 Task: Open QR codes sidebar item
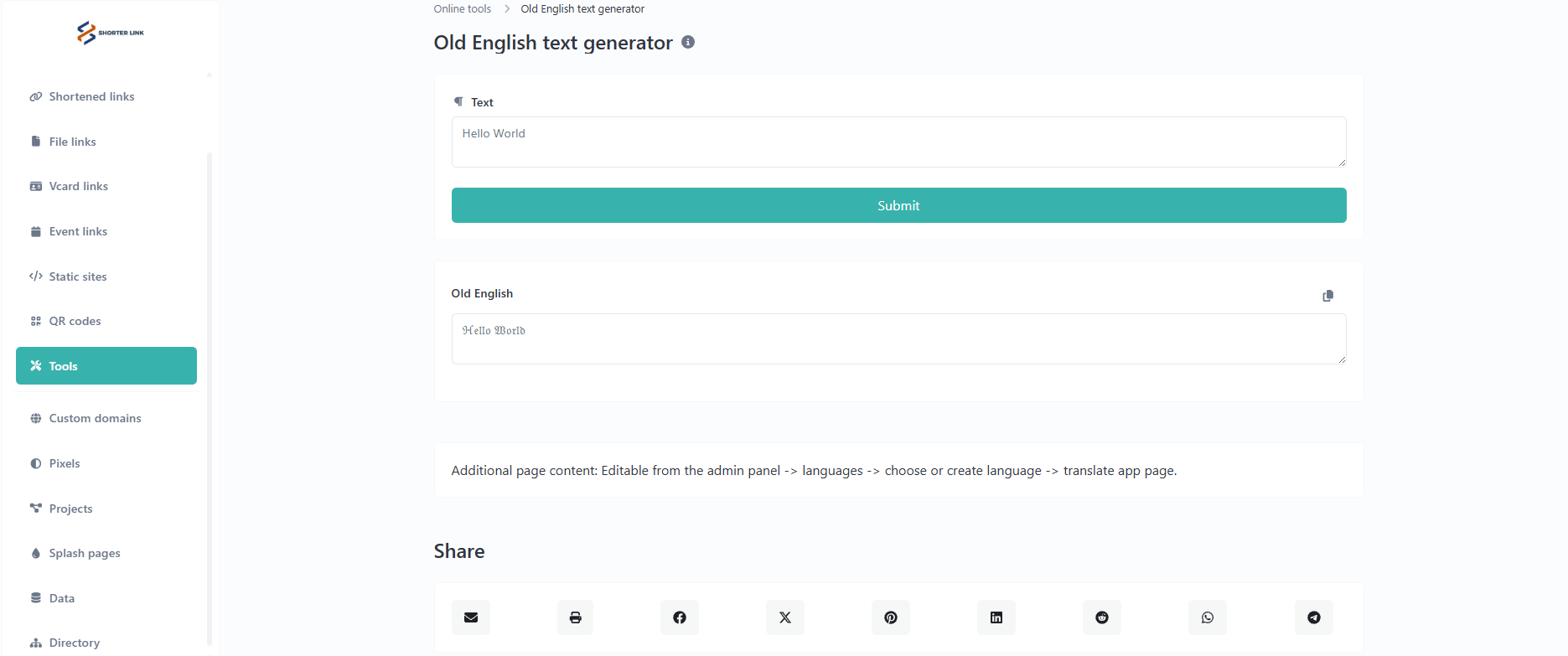(x=75, y=321)
